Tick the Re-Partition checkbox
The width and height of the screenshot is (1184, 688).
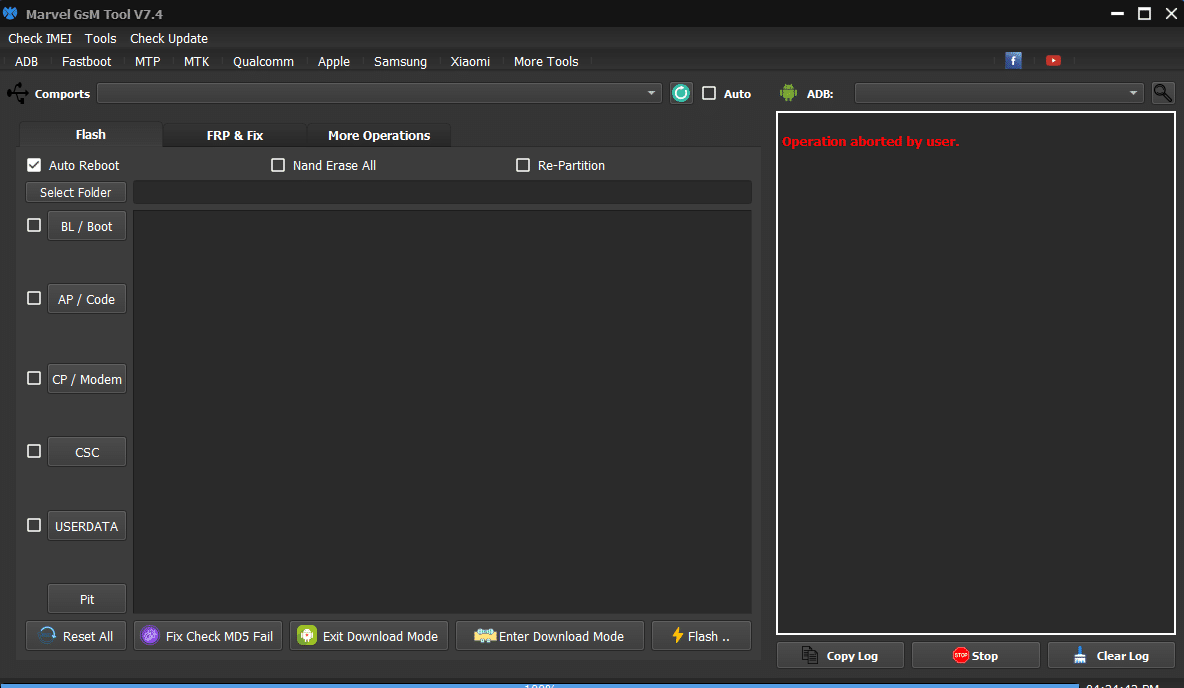click(523, 165)
